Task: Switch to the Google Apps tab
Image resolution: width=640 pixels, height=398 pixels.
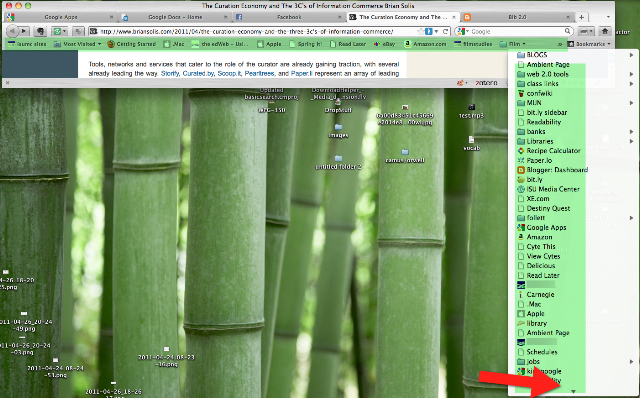Action: click(x=60, y=17)
